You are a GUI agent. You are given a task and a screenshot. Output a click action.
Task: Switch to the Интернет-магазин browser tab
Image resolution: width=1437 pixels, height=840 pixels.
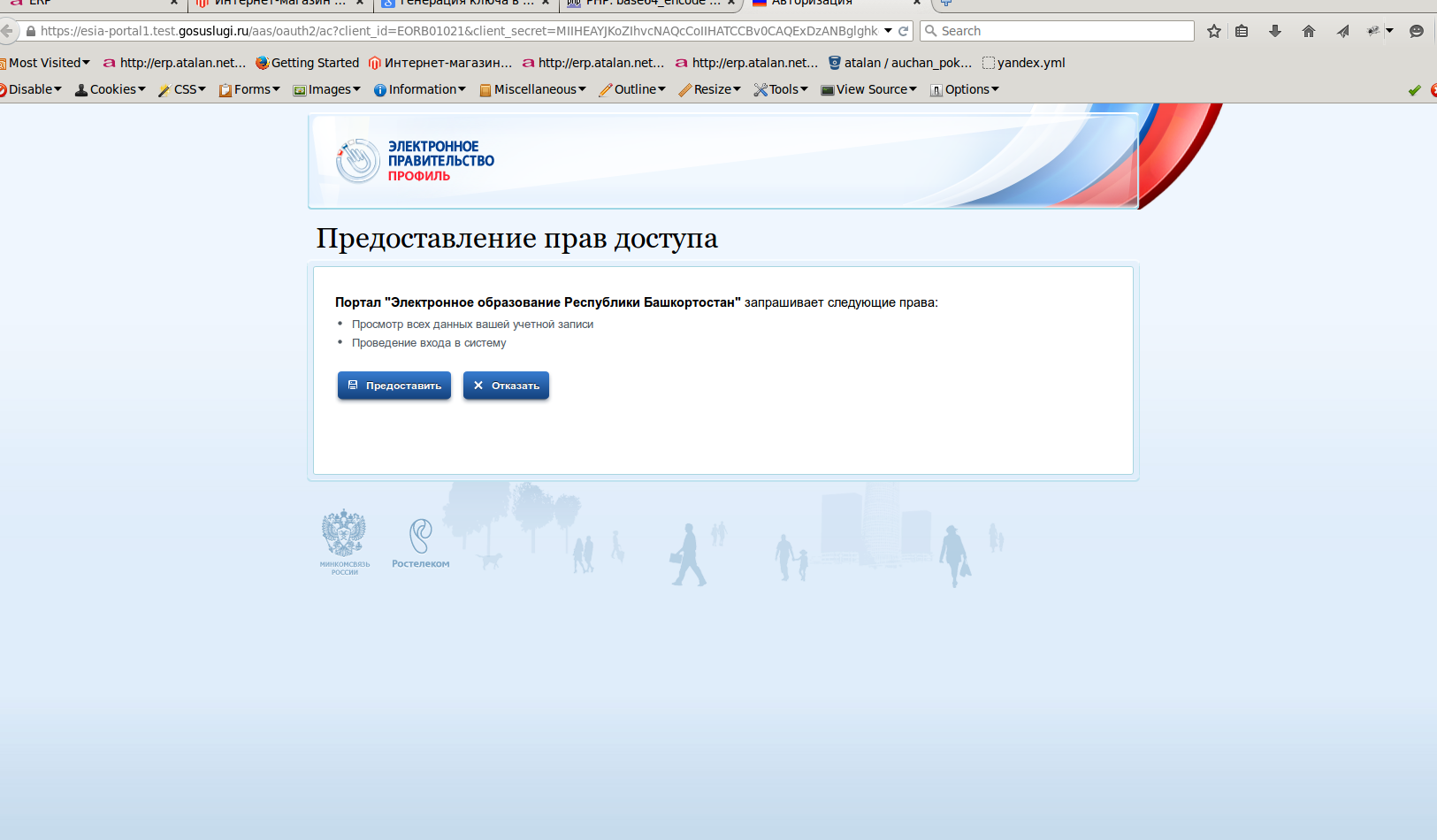pyautogui.click(x=279, y=4)
